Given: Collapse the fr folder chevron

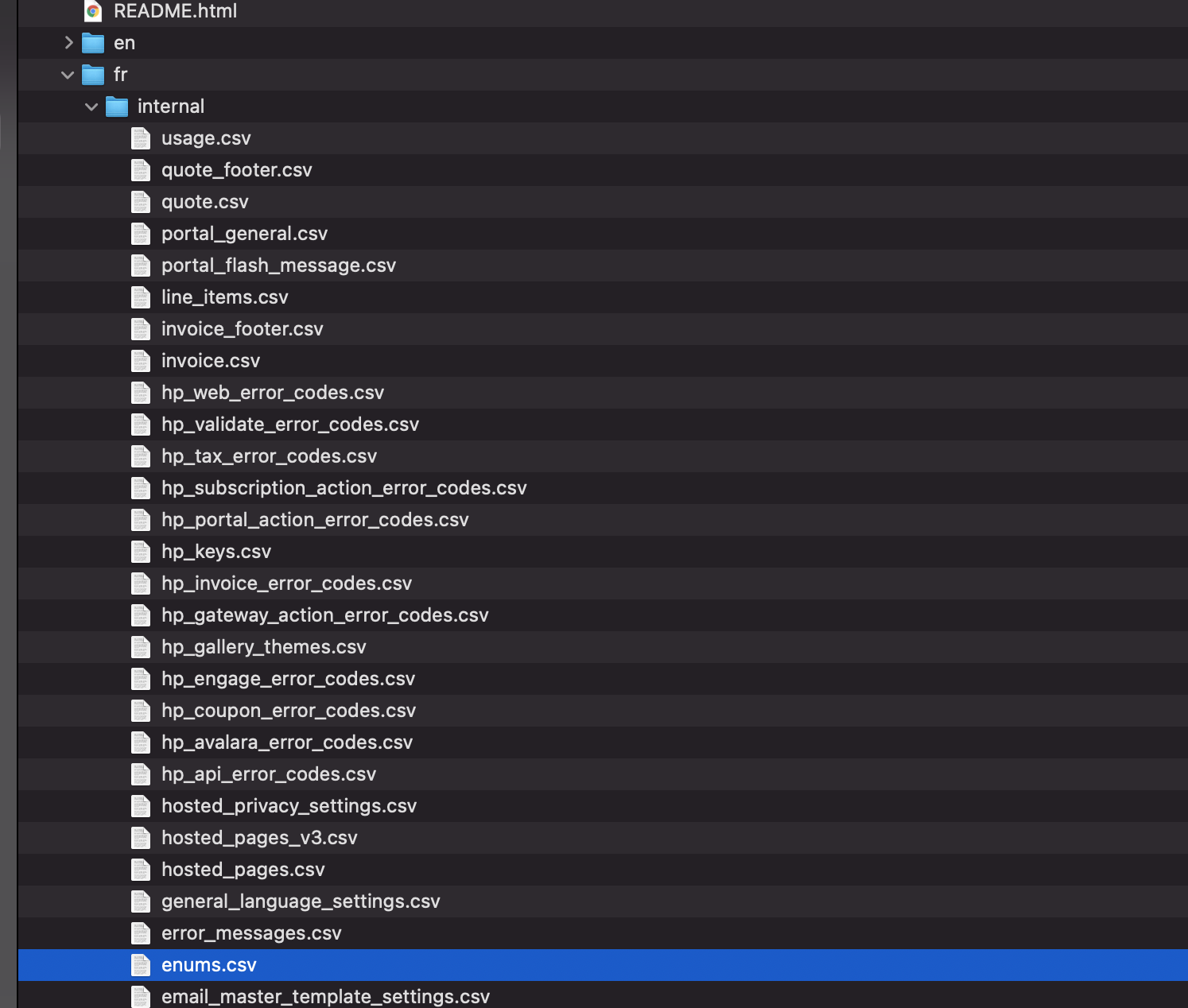Looking at the screenshot, I should 68,75.
